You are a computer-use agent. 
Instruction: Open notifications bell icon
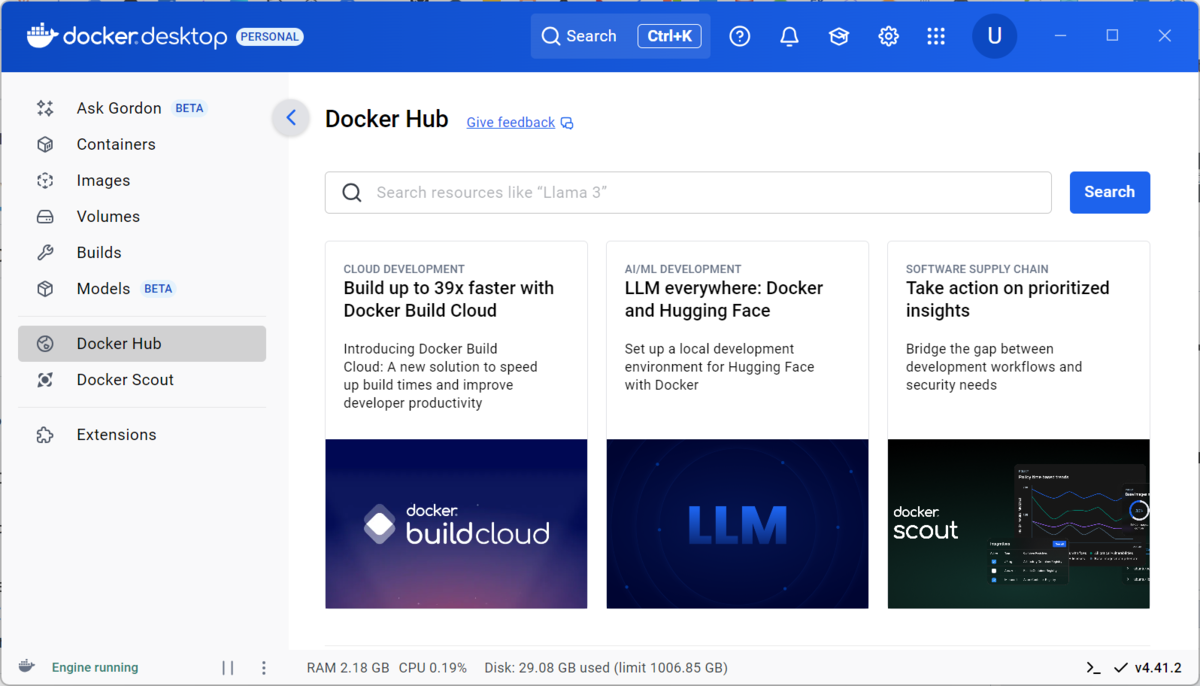tap(789, 36)
